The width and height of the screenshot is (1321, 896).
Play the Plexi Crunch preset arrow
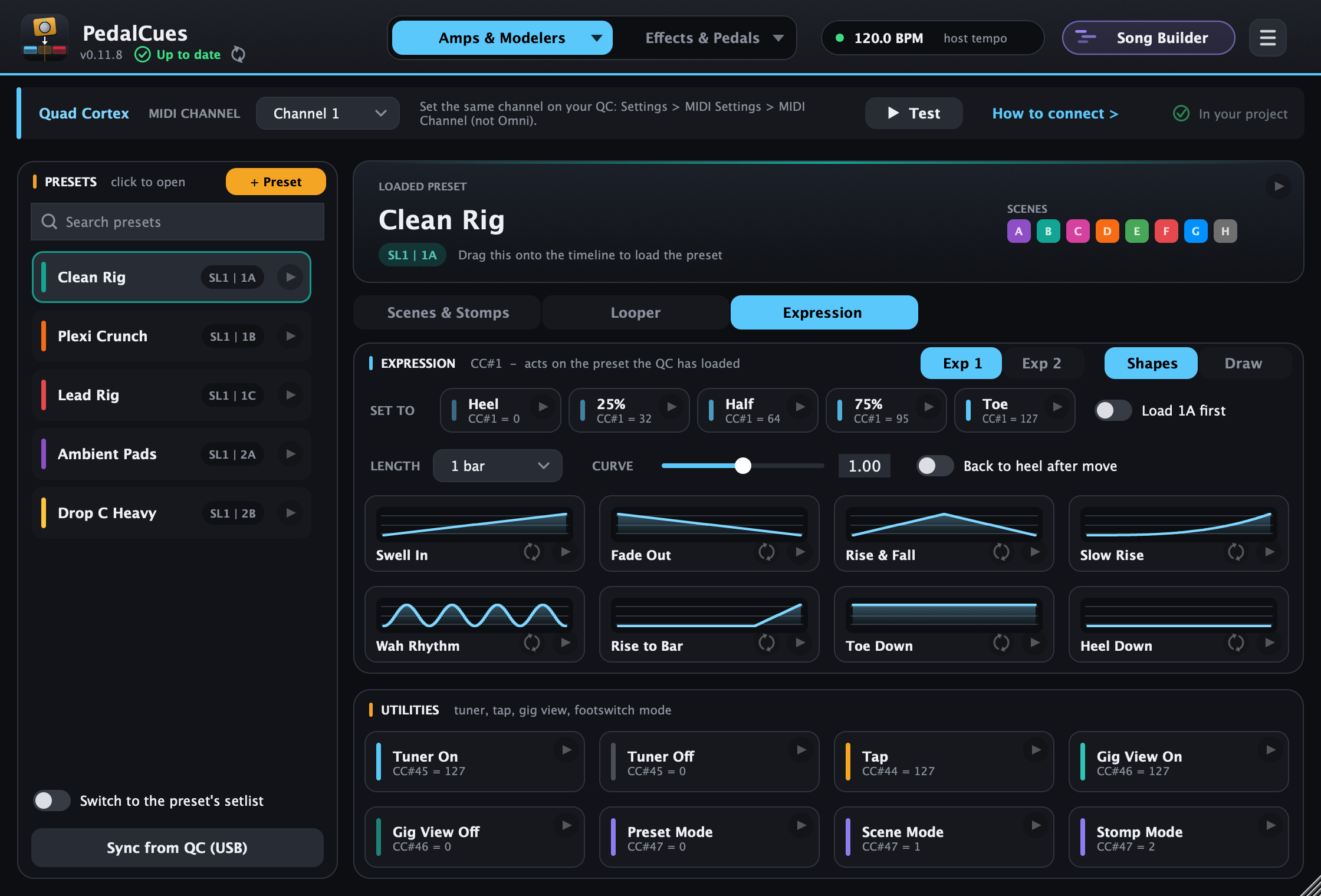(290, 336)
